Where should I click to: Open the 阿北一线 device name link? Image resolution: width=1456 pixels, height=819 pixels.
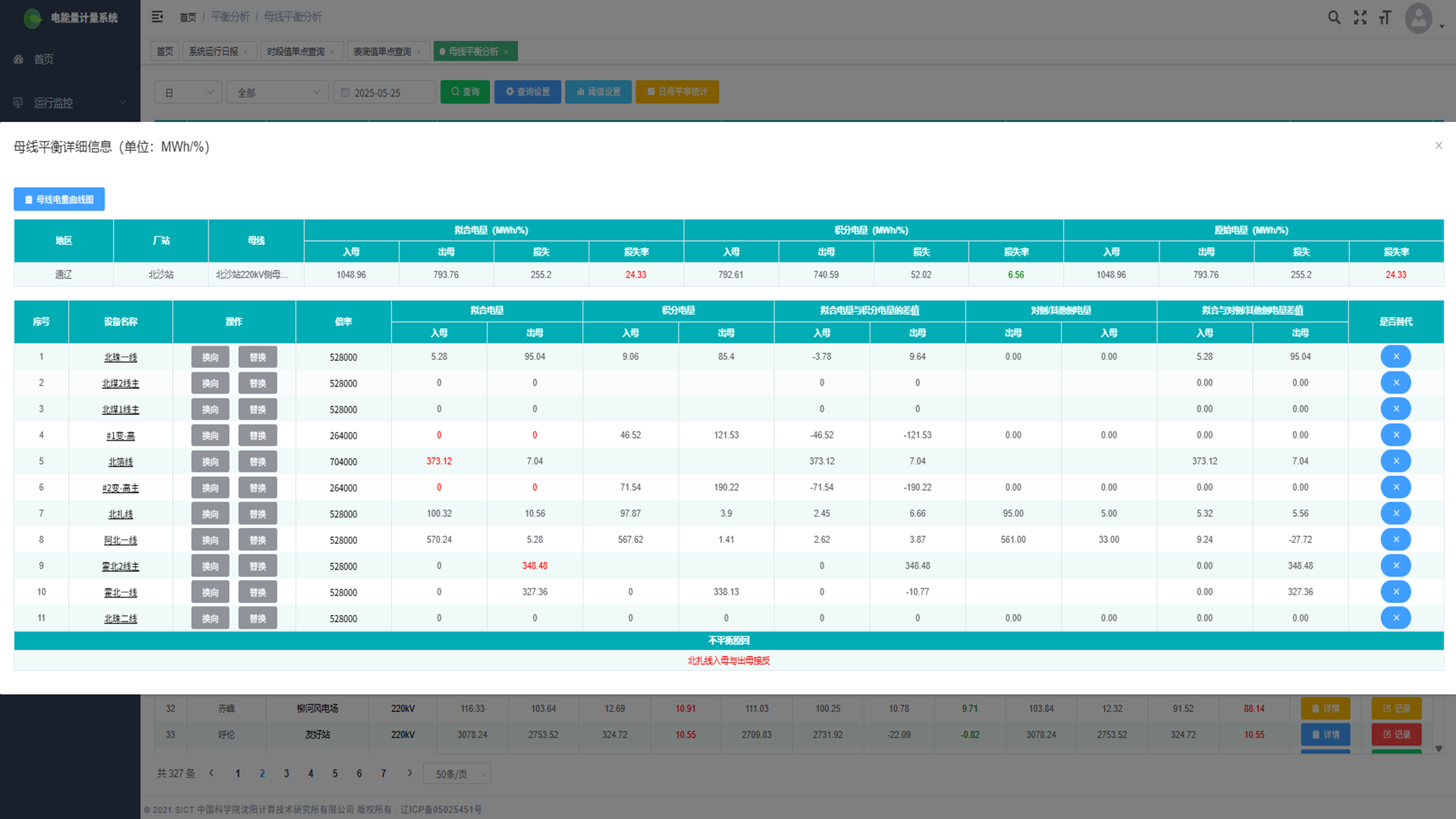(121, 541)
